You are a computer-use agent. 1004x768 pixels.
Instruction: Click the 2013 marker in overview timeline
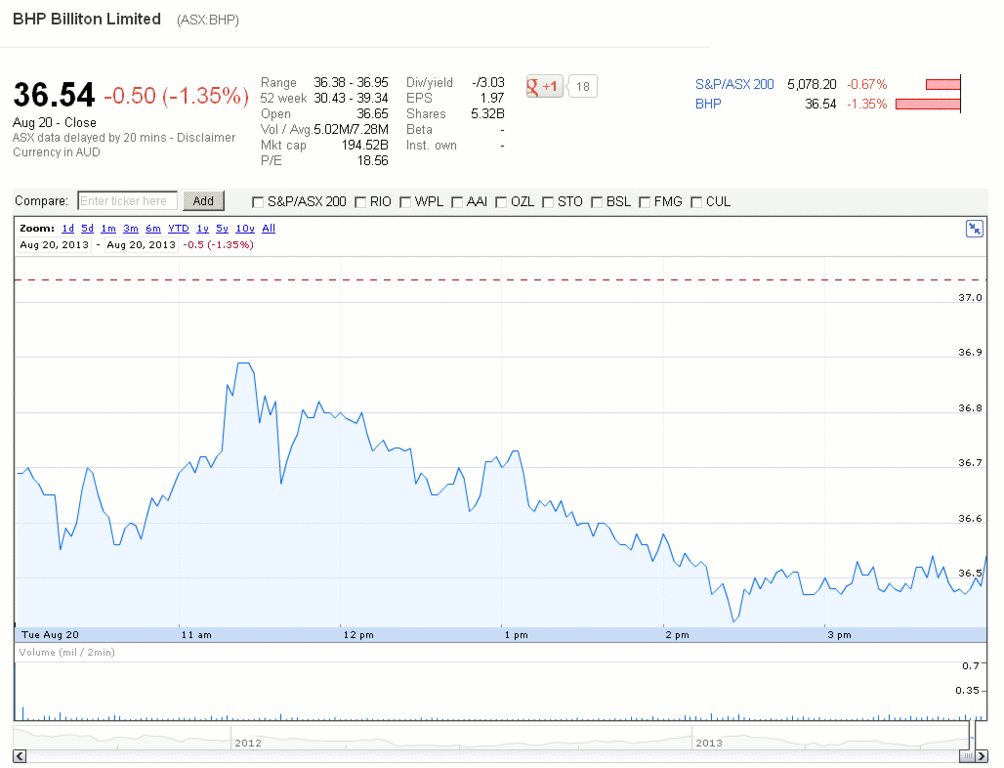(709, 743)
